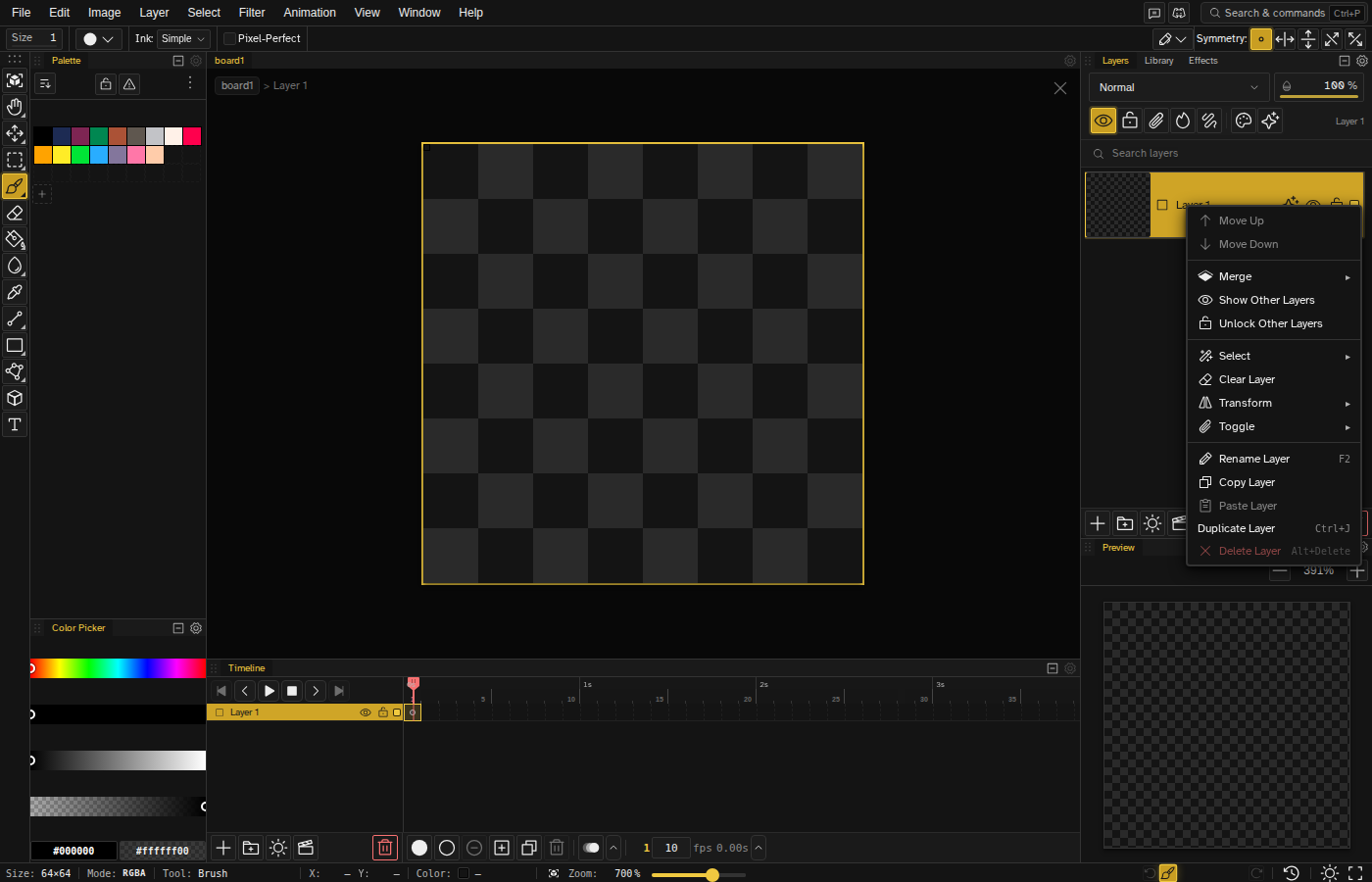Click Copy Layer in context menu
The image size is (1372, 882).
[x=1274, y=482]
